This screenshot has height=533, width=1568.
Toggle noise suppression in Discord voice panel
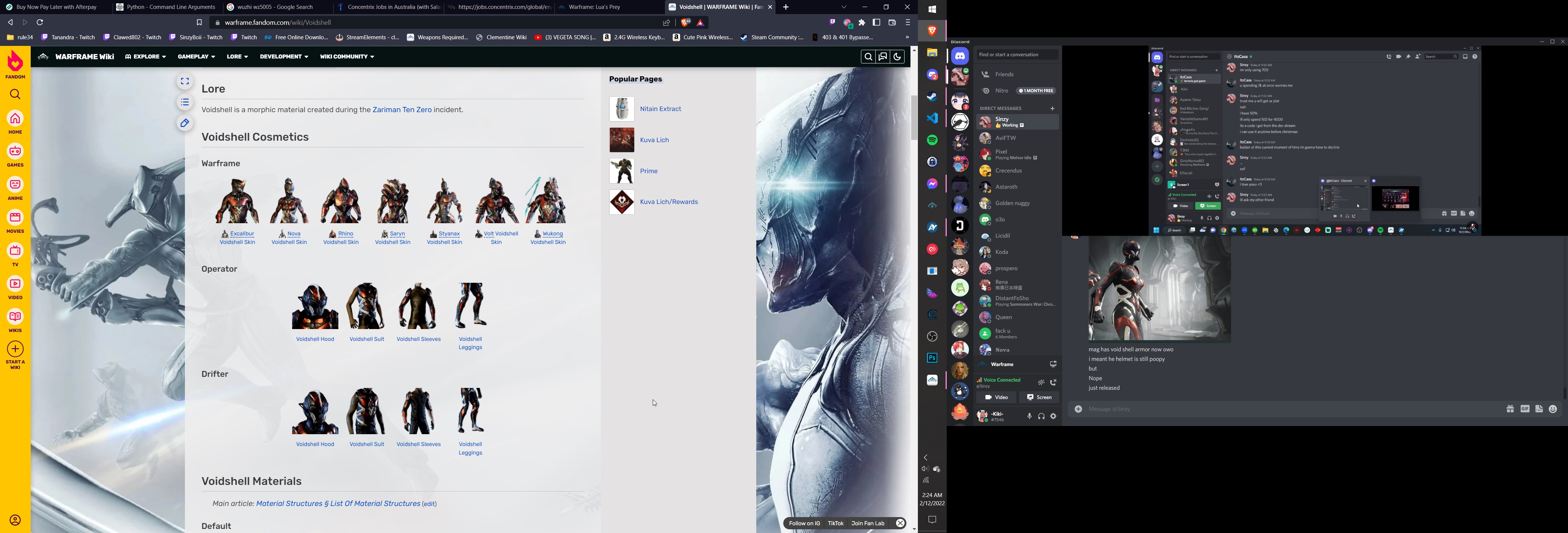point(1041,383)
